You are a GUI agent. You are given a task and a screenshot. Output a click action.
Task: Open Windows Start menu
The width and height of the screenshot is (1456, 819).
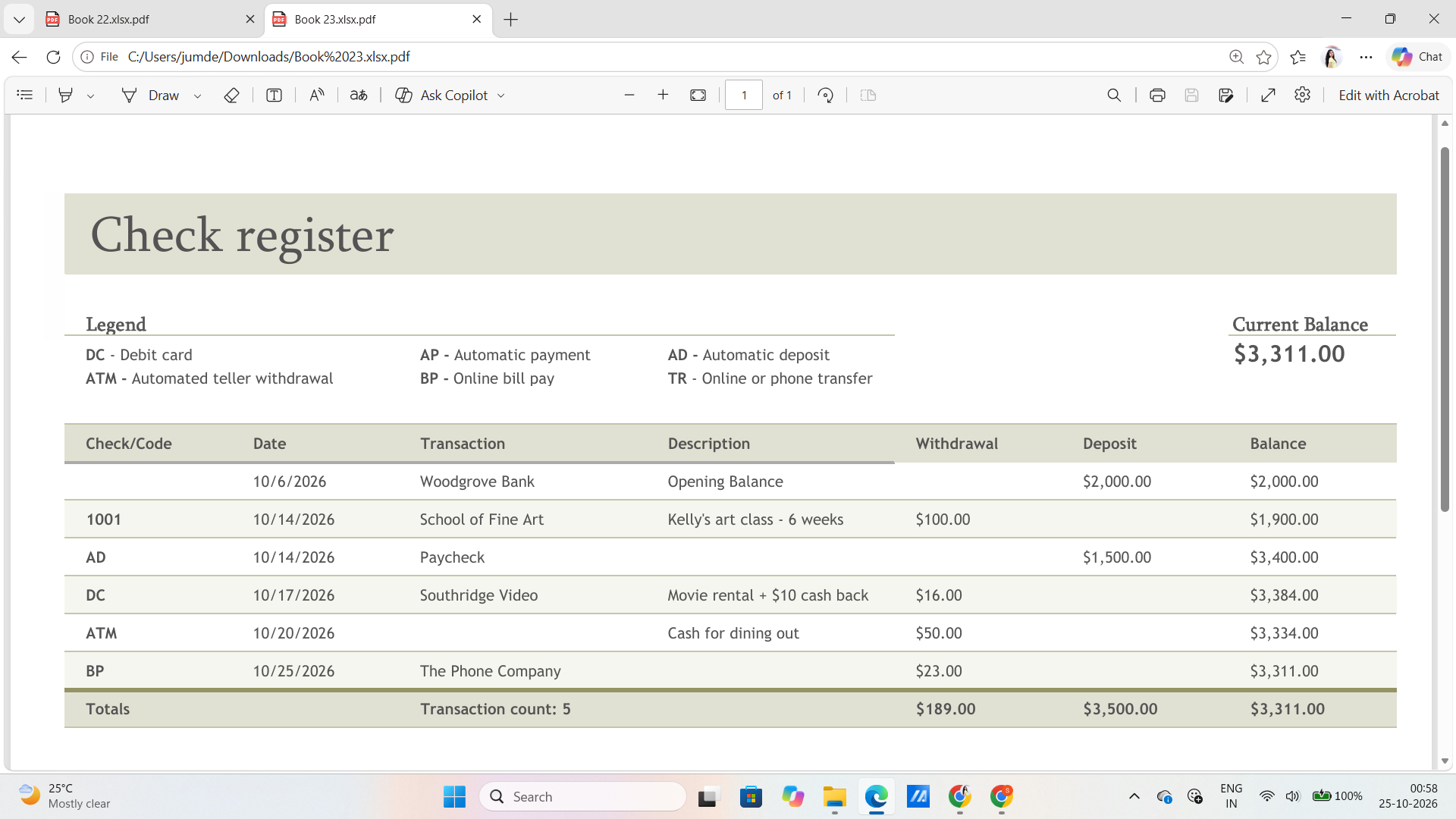[454, 796]
